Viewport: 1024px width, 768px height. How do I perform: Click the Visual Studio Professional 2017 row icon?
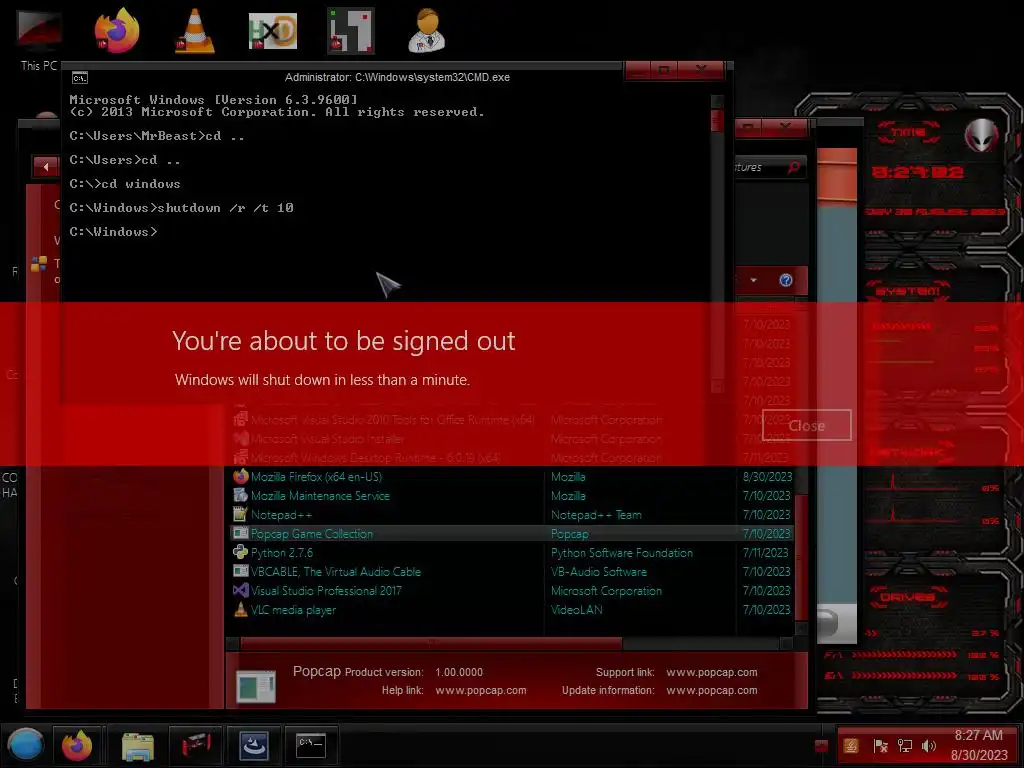pos(240,590)
